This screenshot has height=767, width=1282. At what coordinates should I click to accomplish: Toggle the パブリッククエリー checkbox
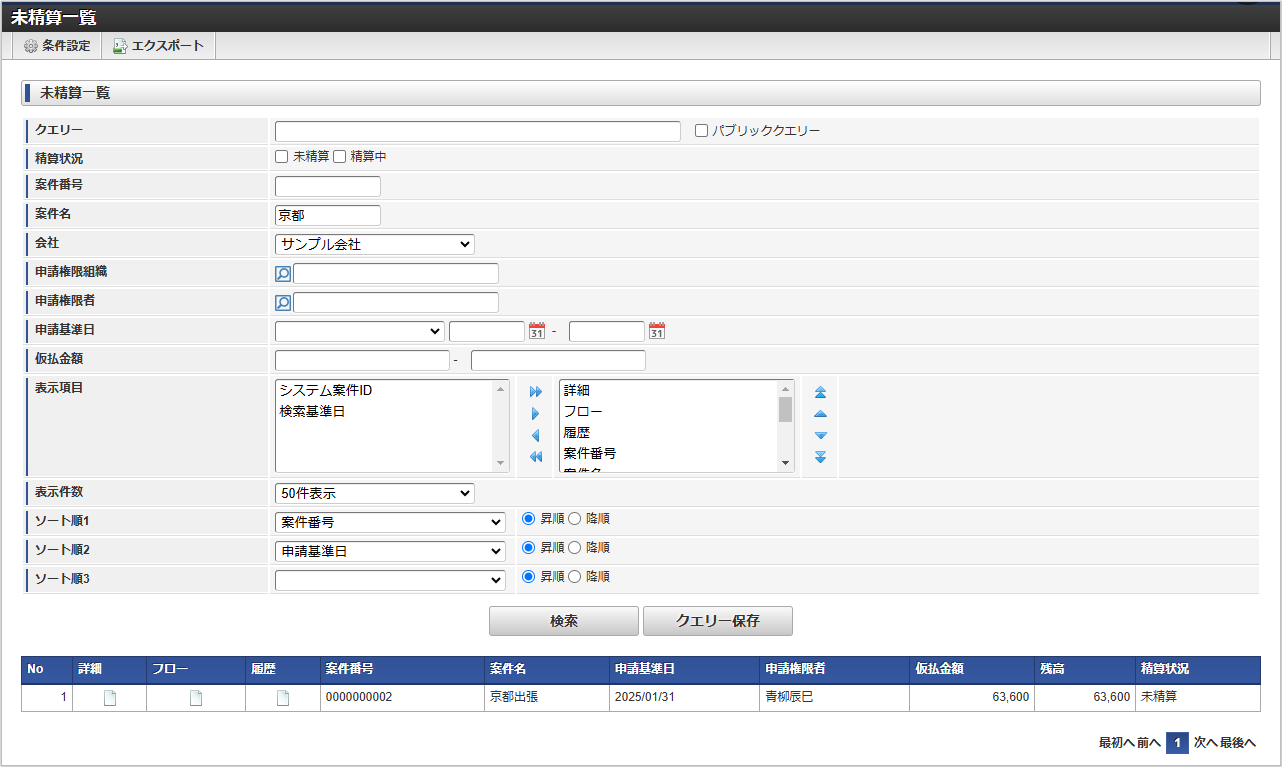[x=700, y=130]
